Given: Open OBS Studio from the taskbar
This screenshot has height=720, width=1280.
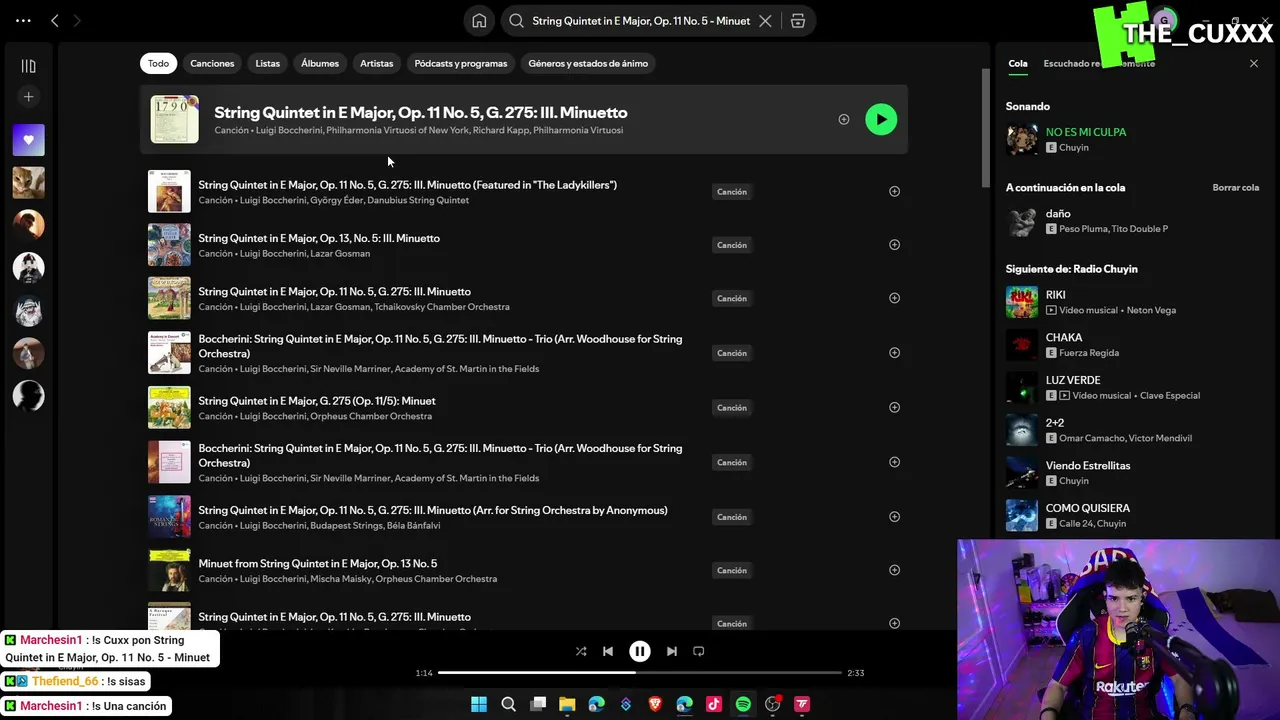Looking at the screenshot, I should 773,704.
